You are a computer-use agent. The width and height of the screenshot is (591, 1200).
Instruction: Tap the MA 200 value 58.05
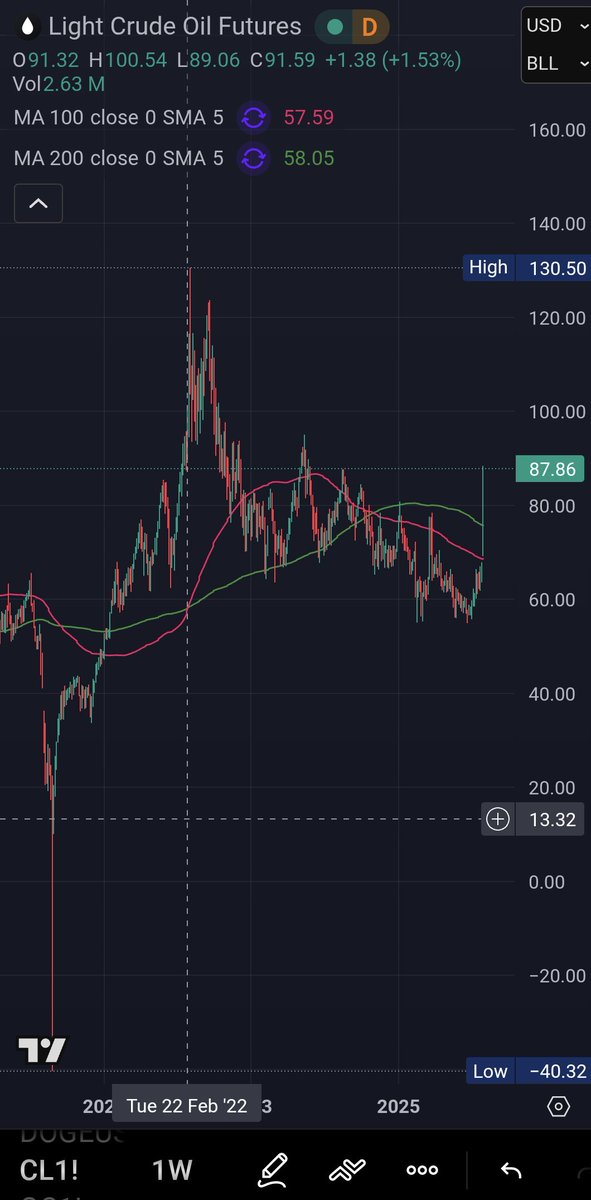[x=309, y=158]
